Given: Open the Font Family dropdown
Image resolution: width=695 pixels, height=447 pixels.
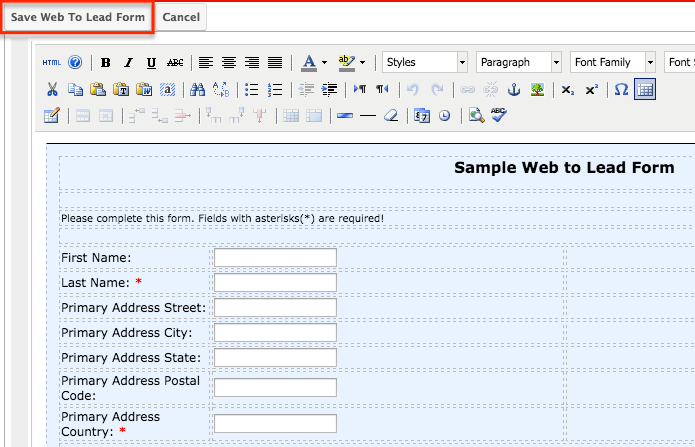Looking at the screenshot, I should [x=613, y=62].
